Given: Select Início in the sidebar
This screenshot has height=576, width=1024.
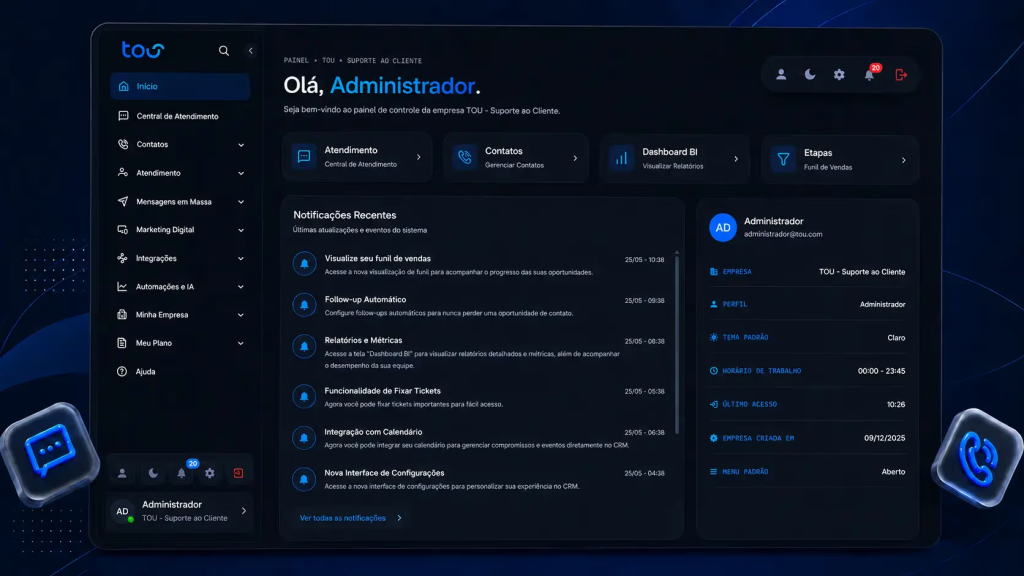Looking at the screenshot, I should (x=180, y=86).
